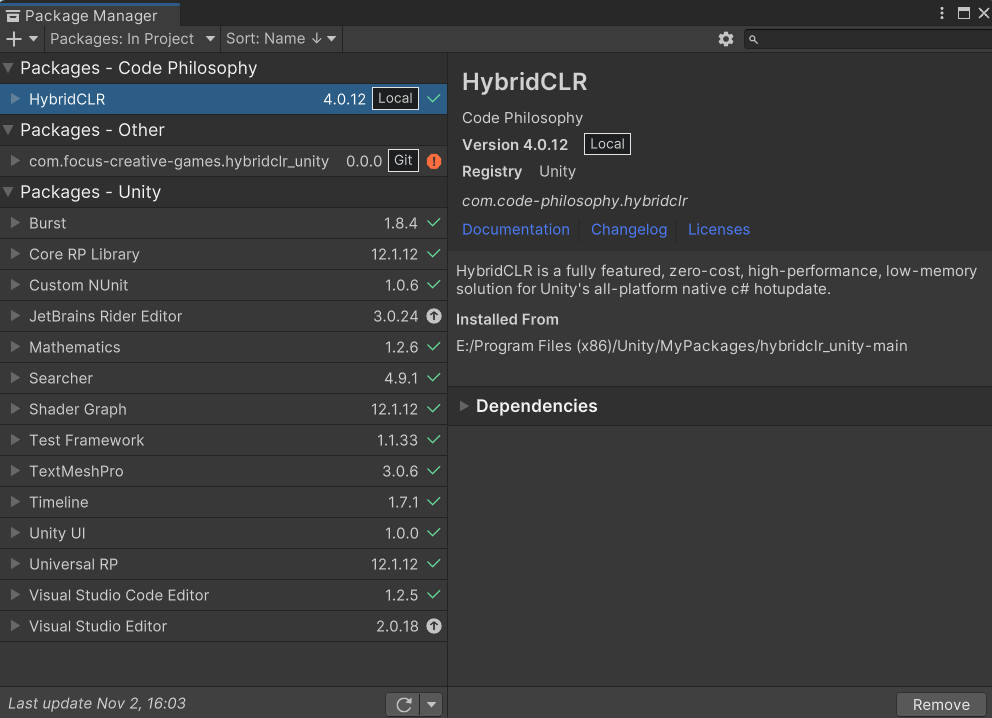The image size is (992, 718).
Task: Collapse the Packages - Unity group
Action: 9,192
